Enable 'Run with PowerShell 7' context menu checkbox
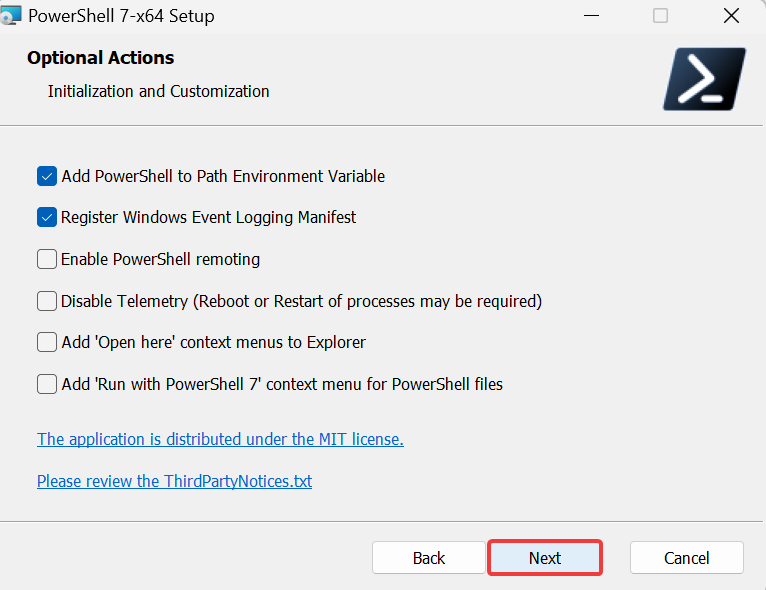The image size is (766, 590). [47, 384]
